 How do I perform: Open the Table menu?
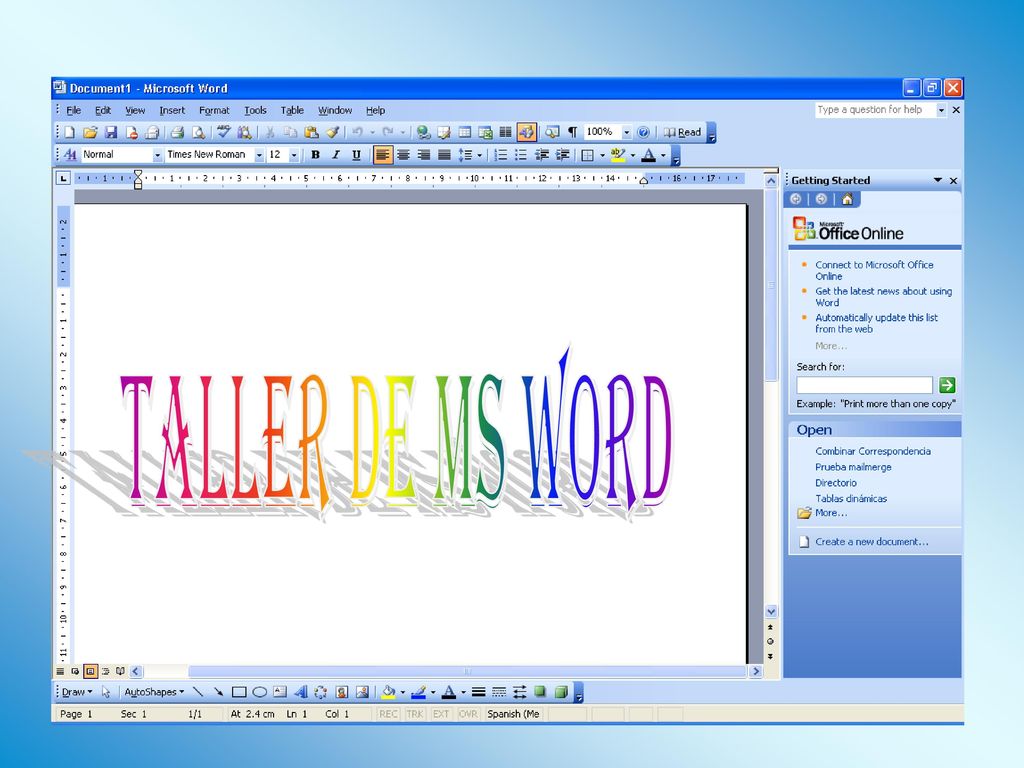pos(292,110)
